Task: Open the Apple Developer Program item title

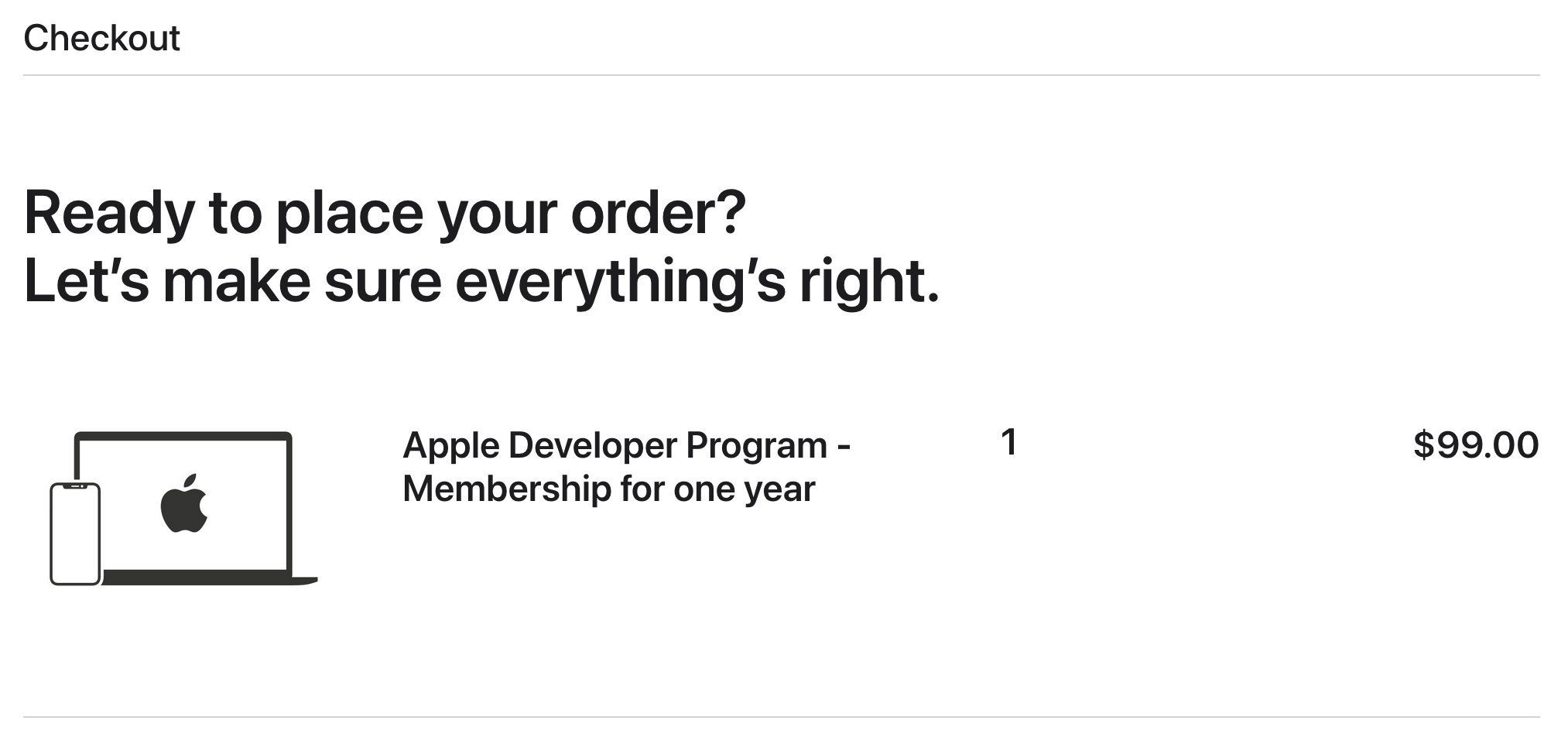Action: 626,445
